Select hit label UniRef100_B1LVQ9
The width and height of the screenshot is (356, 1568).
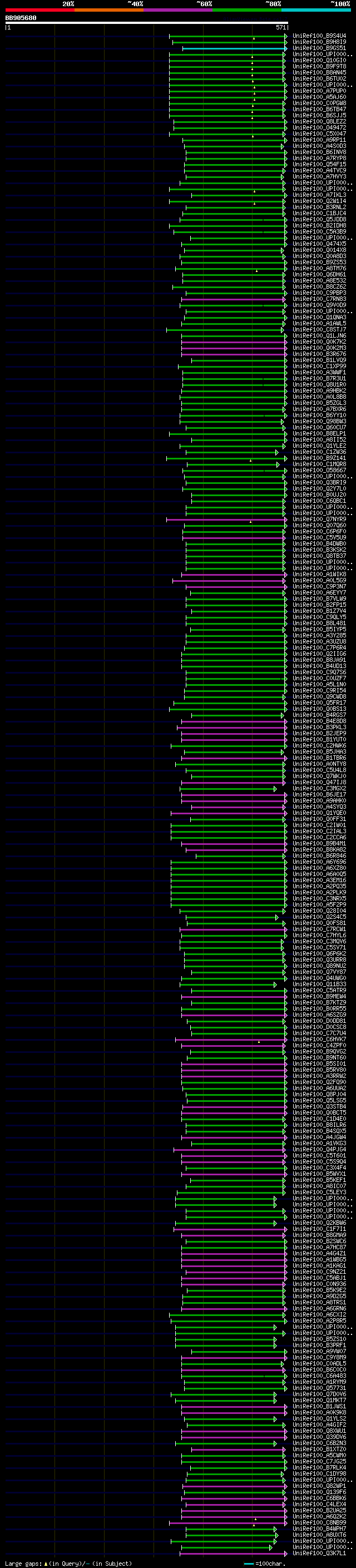tap(319, 360)
